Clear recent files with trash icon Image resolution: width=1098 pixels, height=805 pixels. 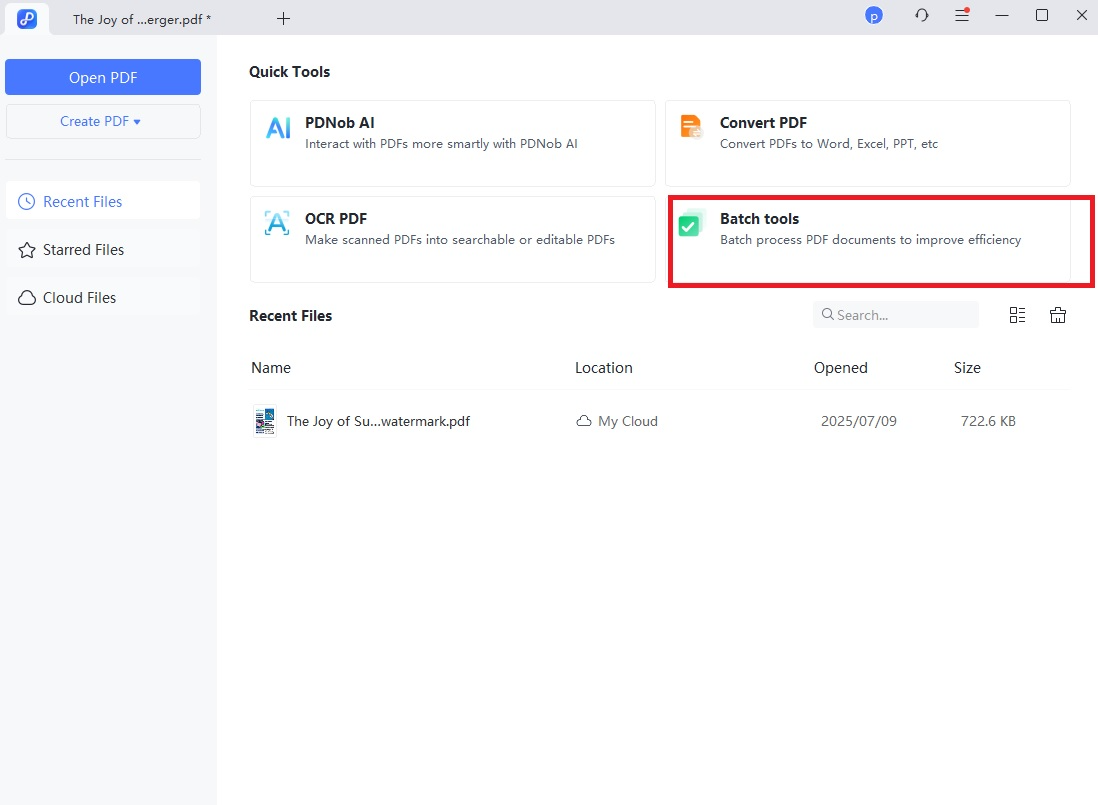click(x=1058, y=315)
